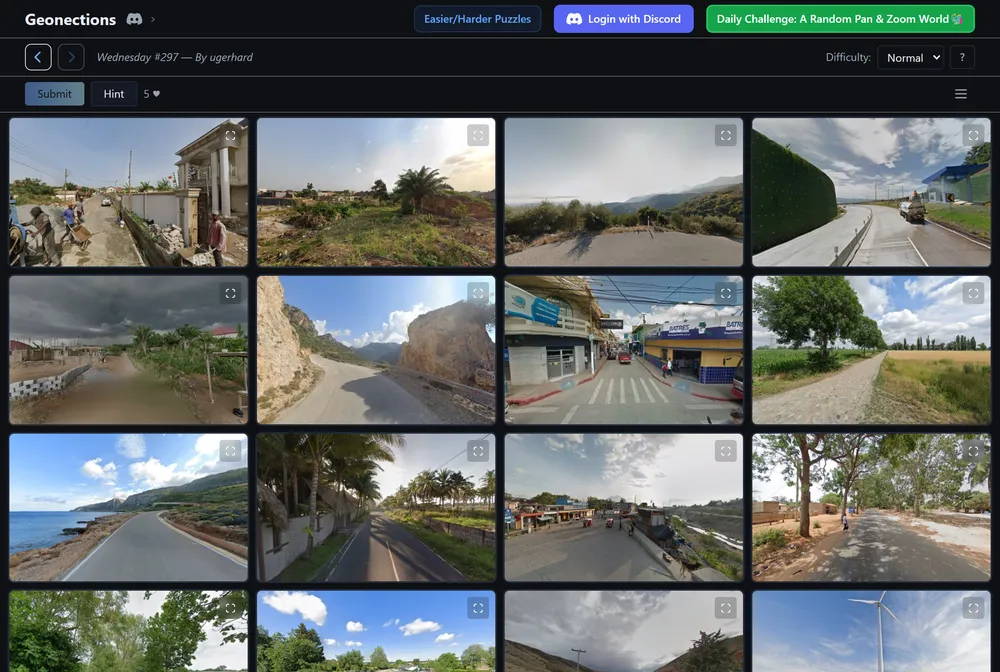This screenshot has width=1000, height=672.
Task: Select the construction workers street image
Action: (128, 192)
